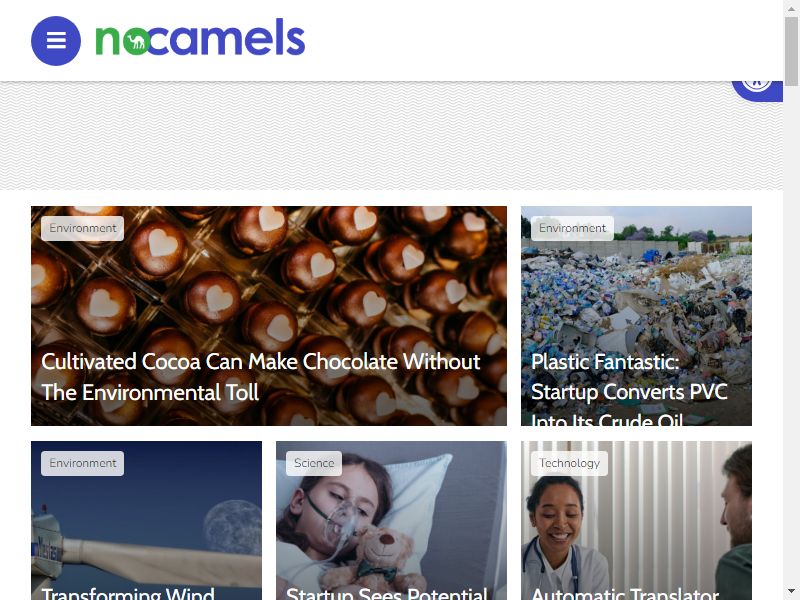Select Environment tag on plastic waste article
This screenshot has width=800, height=600.
click(x=572, y=228)
